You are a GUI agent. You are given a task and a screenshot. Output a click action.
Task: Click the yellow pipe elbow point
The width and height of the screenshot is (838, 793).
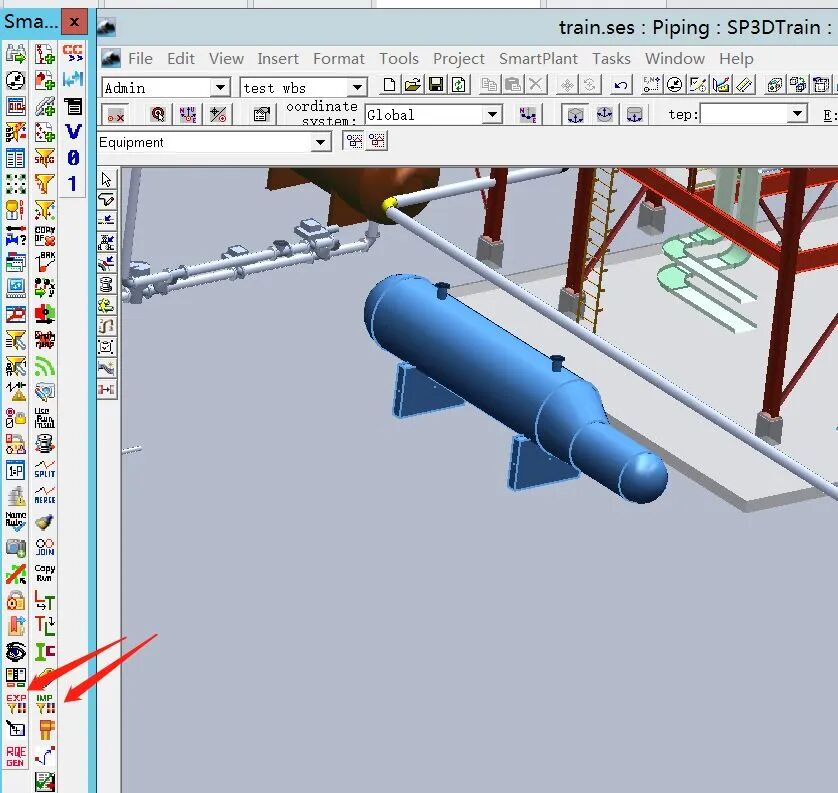tap(389, 204)
